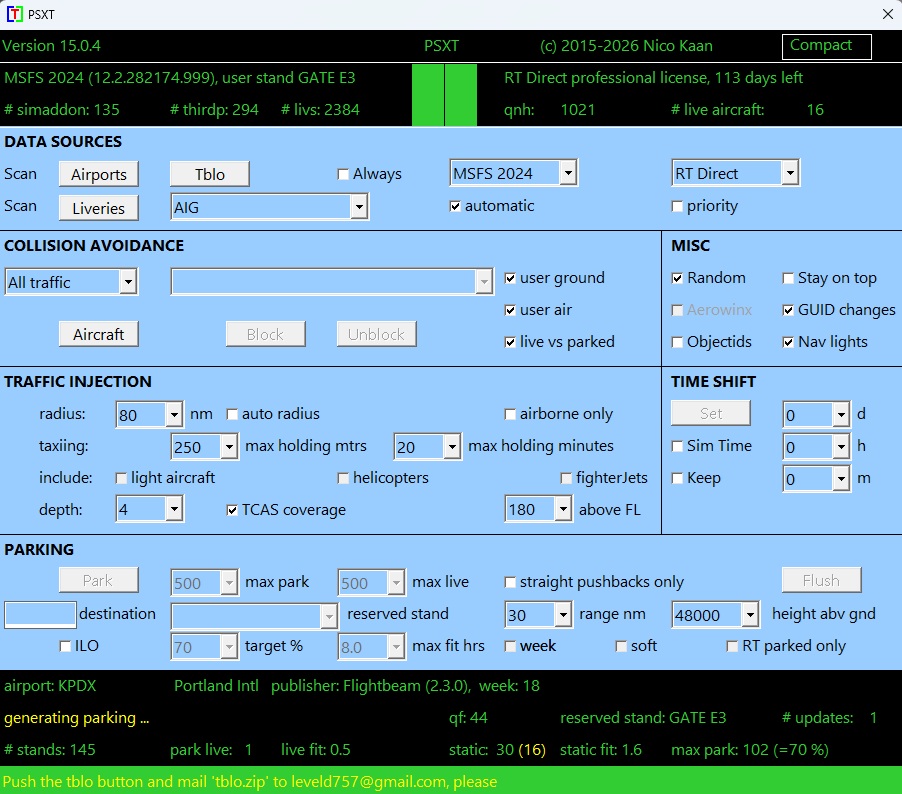
Task: Click the green connection status indicator
Action: (444, 95)
